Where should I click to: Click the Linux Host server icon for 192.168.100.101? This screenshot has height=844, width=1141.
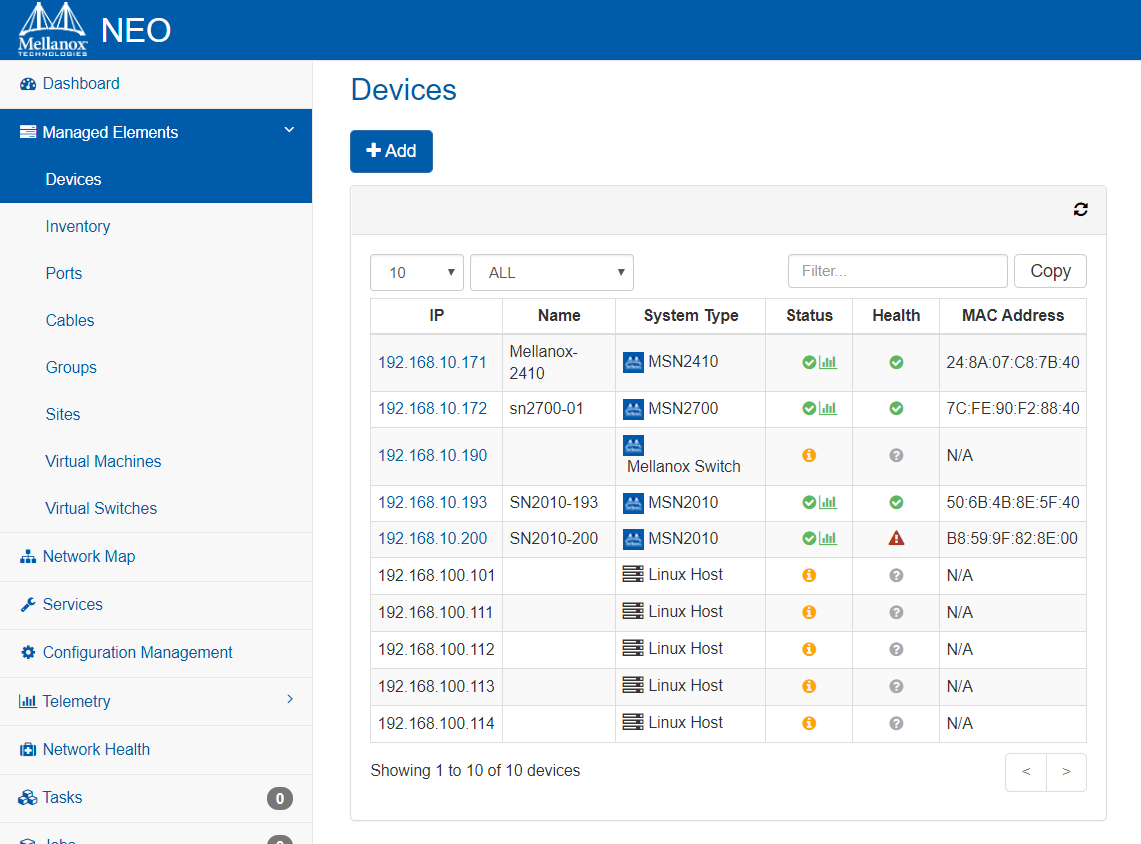(x=633, y=573)
